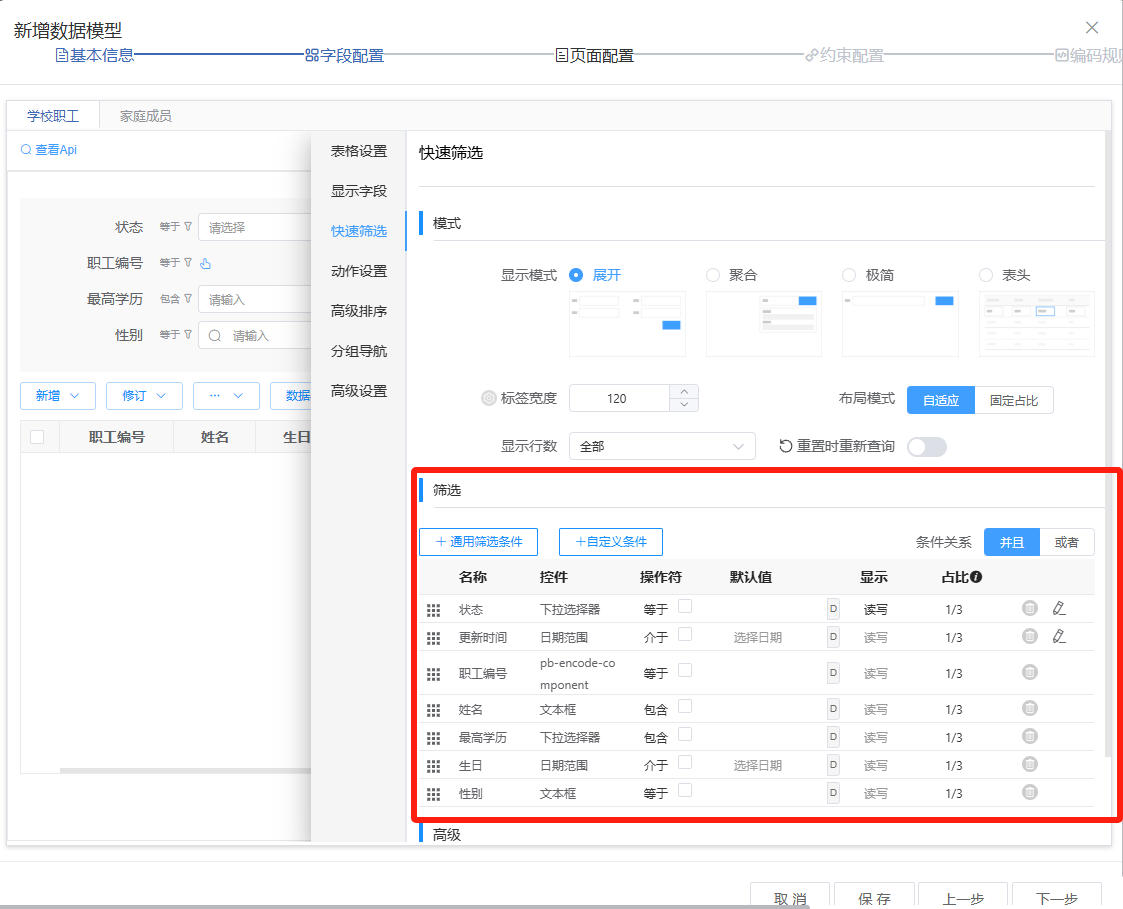Click the hand icon next to 职工编号 filter
The width and height of the screenshot is (1123, 909).
206,264
